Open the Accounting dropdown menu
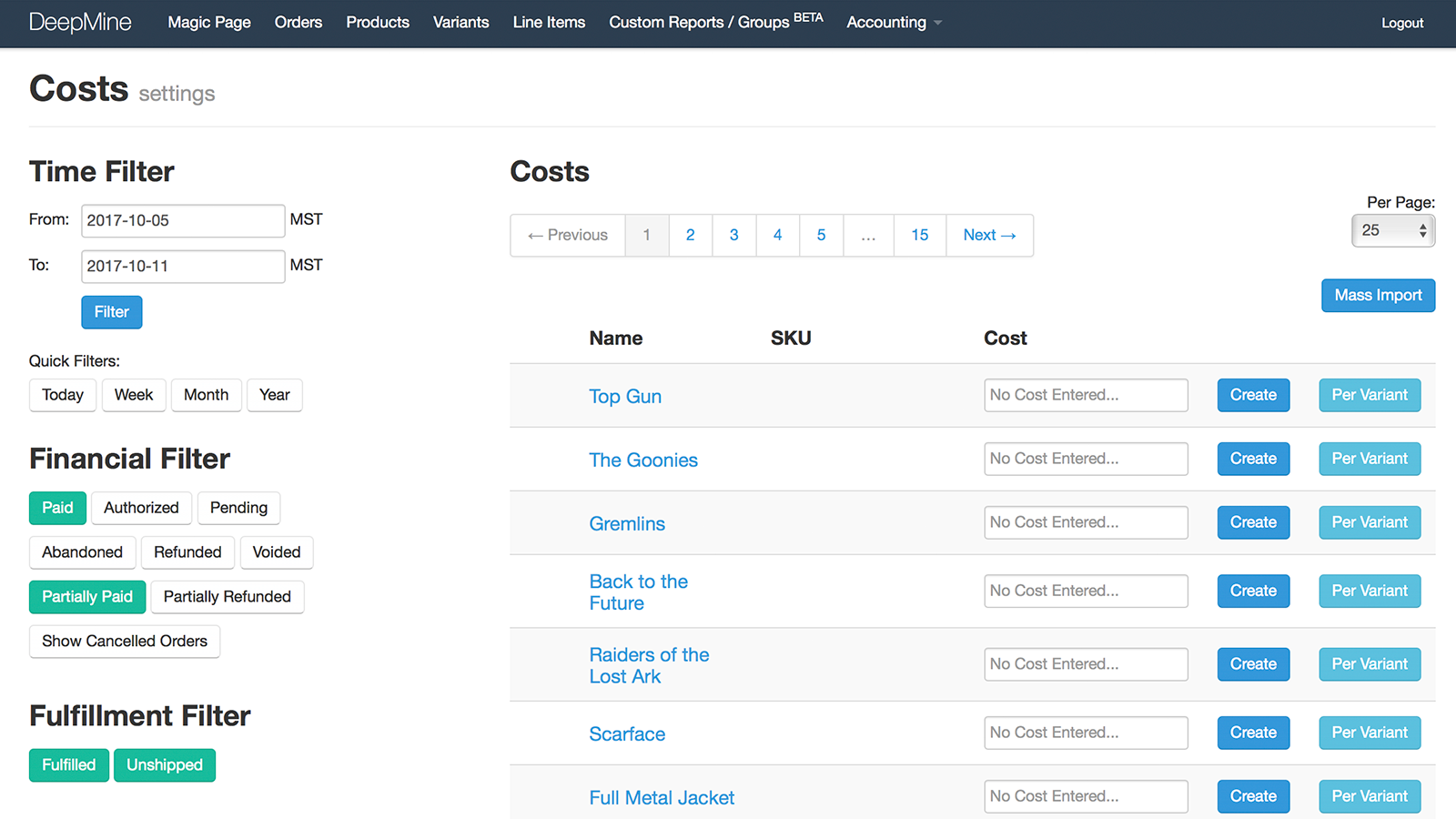This screenshot has height=819, width=1456. tap(891, 23)
